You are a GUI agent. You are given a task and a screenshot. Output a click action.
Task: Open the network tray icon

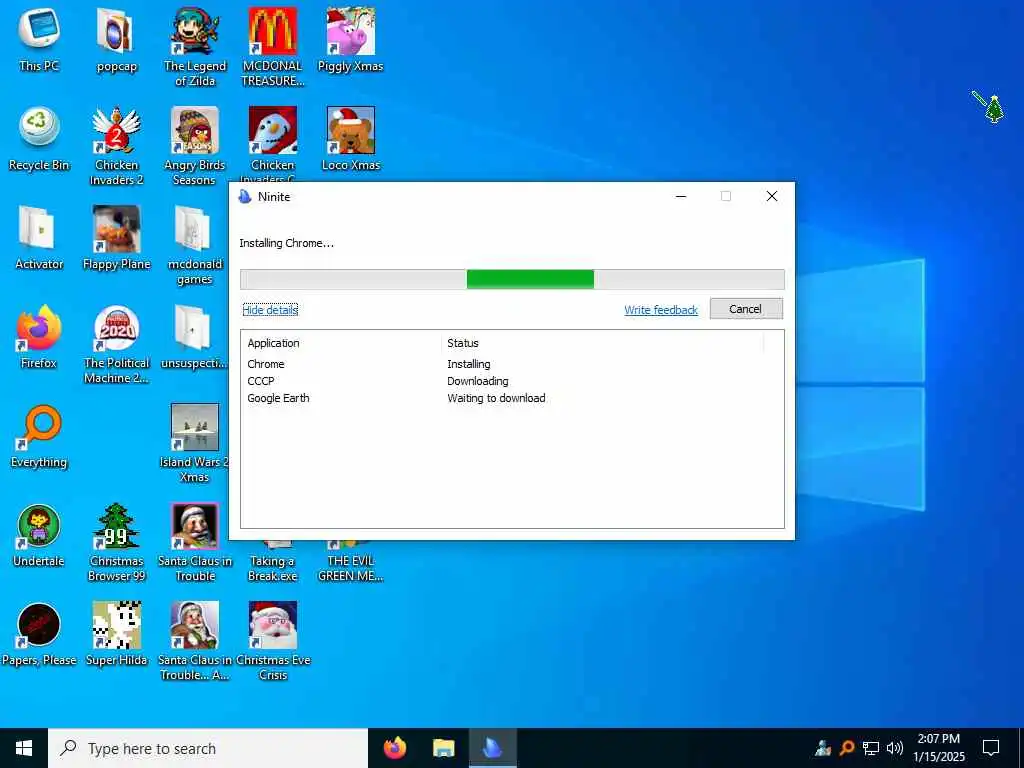pyautogui.click(x=871, y=748)
